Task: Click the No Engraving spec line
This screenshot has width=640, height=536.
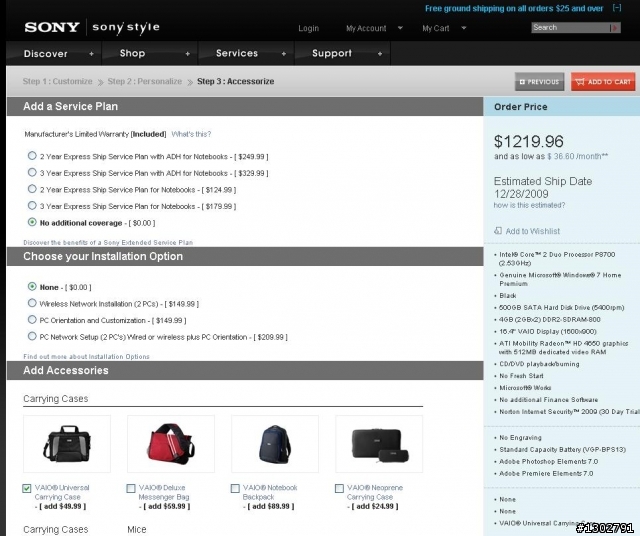Action: 520,438
